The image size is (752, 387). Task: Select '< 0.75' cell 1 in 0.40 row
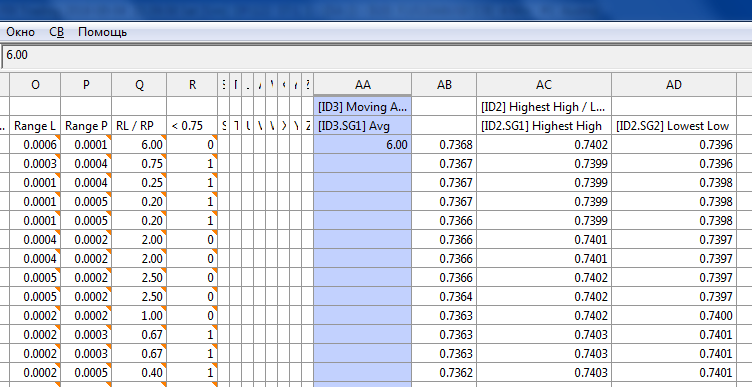click(x=192, y=373)
